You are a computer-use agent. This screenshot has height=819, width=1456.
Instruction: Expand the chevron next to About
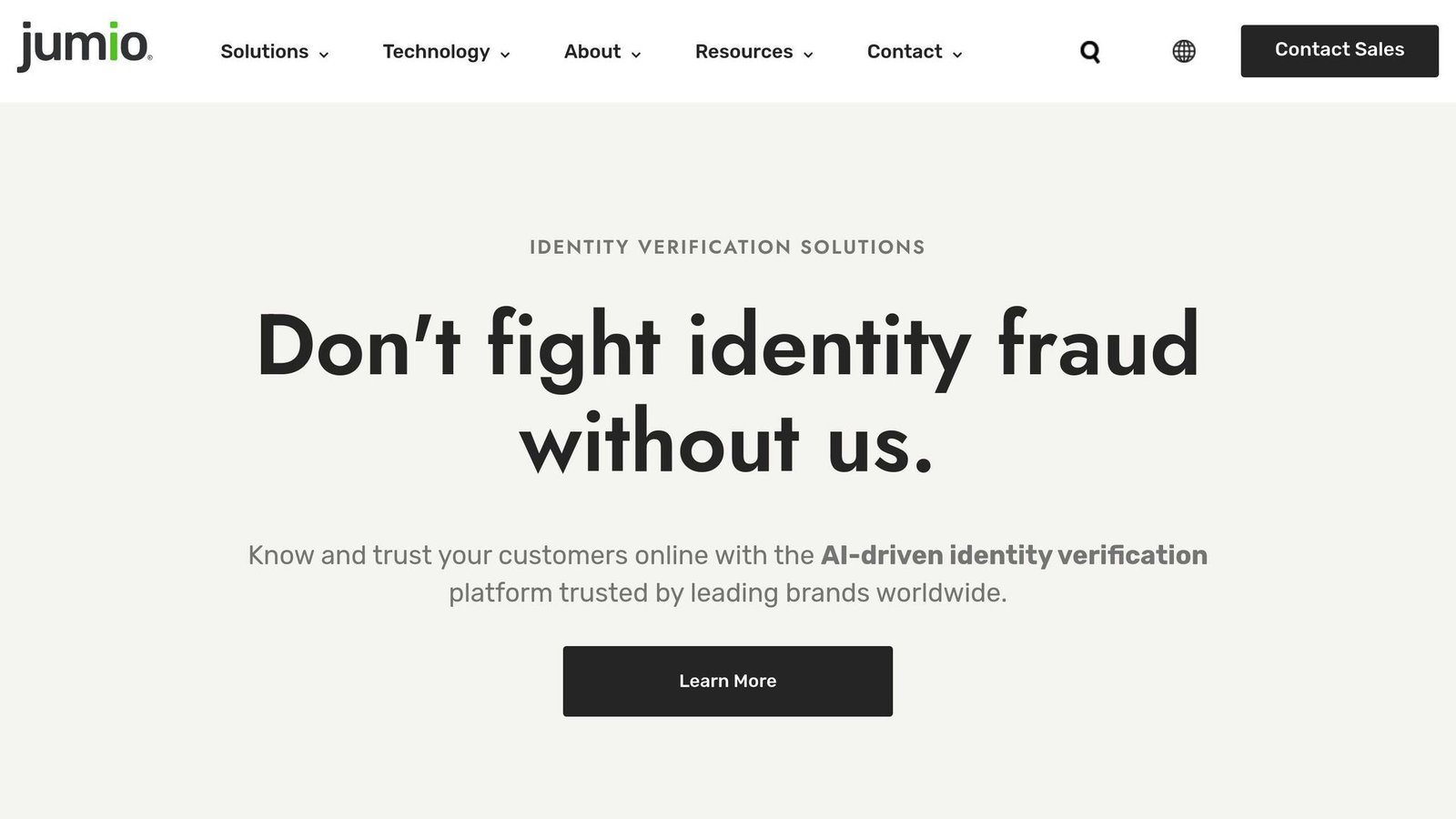[x=636, y=55]
